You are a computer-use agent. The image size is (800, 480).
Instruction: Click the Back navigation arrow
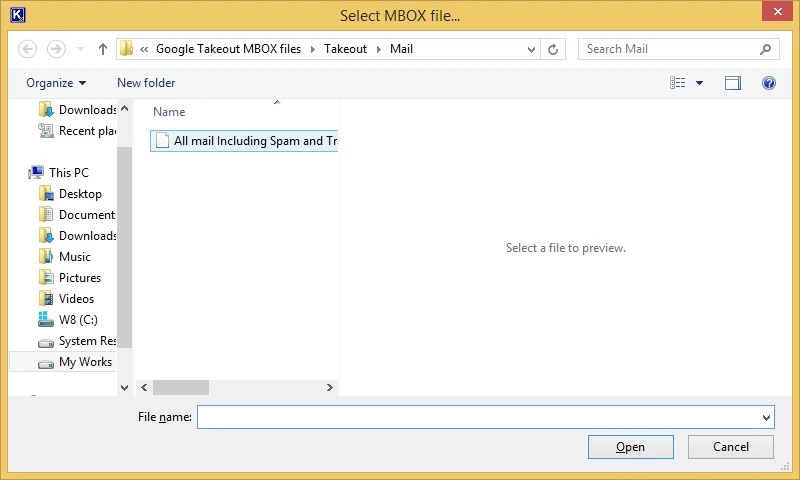(x=28, y=49)
